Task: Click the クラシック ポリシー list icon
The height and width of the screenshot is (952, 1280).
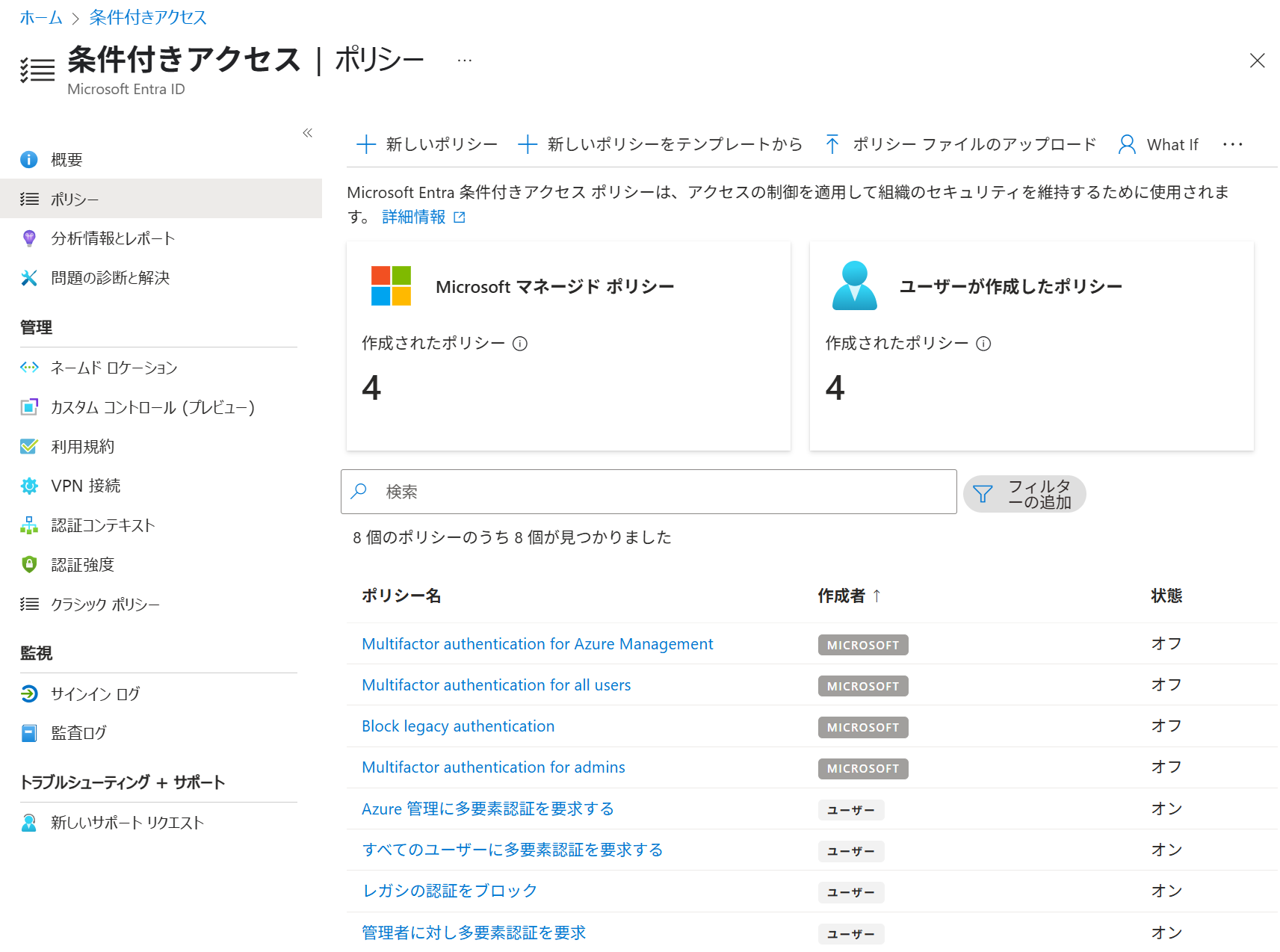Action: pos(29,604)
